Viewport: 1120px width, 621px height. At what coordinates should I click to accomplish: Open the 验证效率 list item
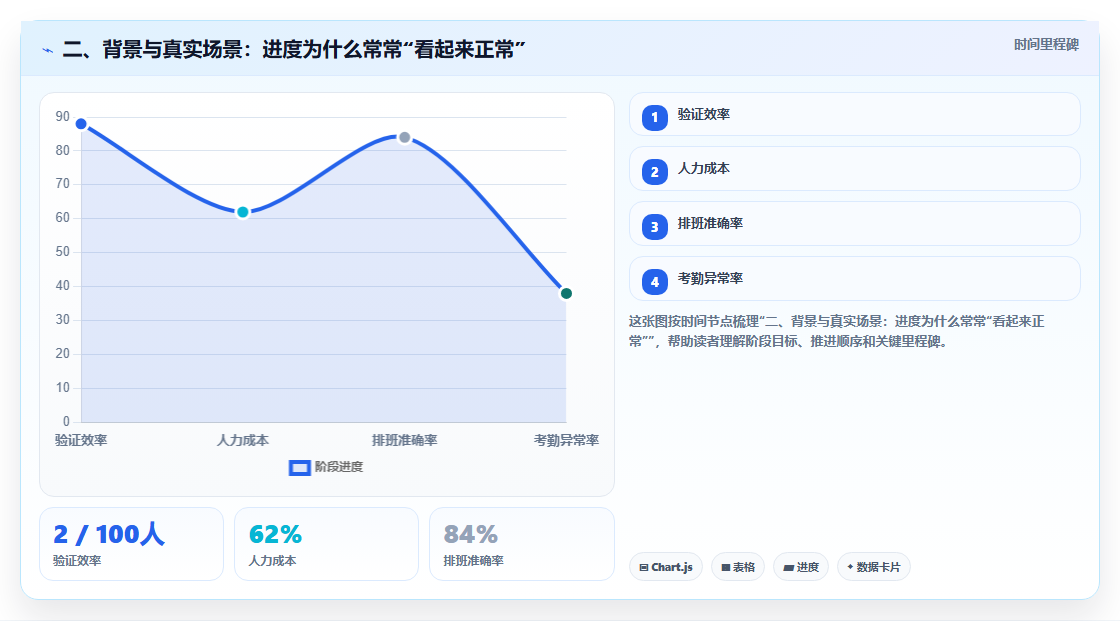(x=854, y=114)
